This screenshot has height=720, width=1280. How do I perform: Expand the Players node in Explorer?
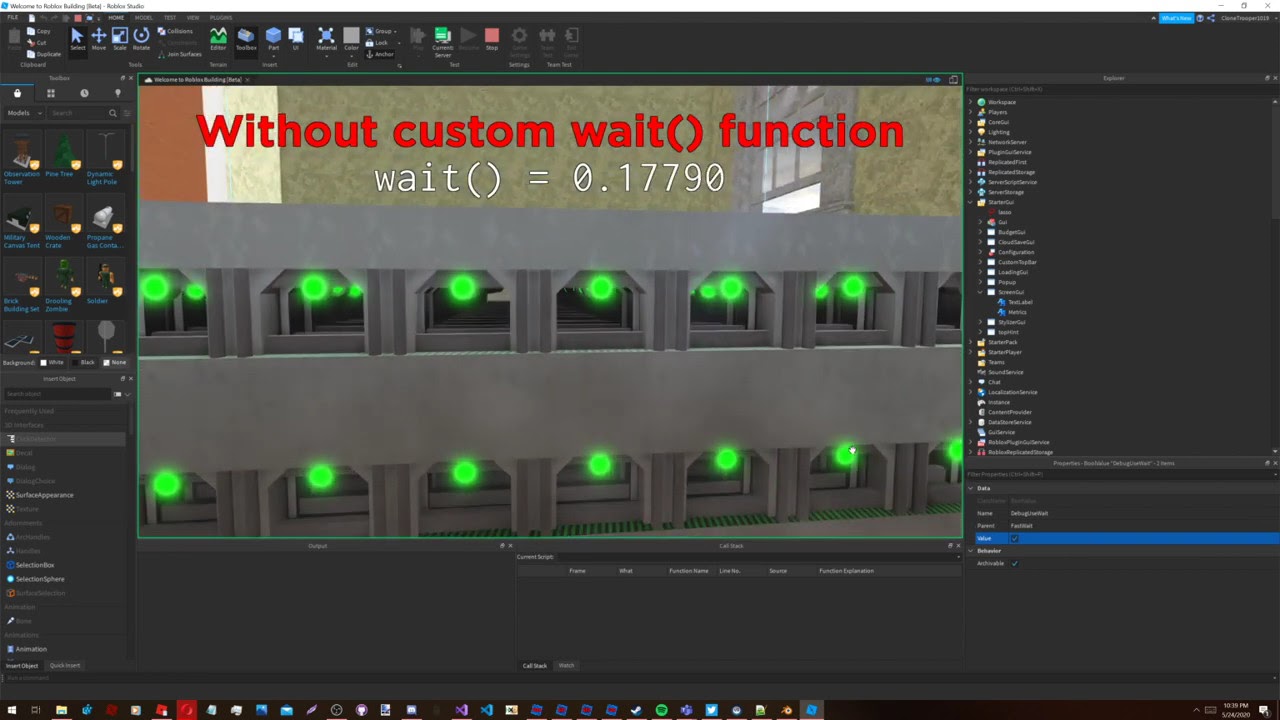click(970, 112)
